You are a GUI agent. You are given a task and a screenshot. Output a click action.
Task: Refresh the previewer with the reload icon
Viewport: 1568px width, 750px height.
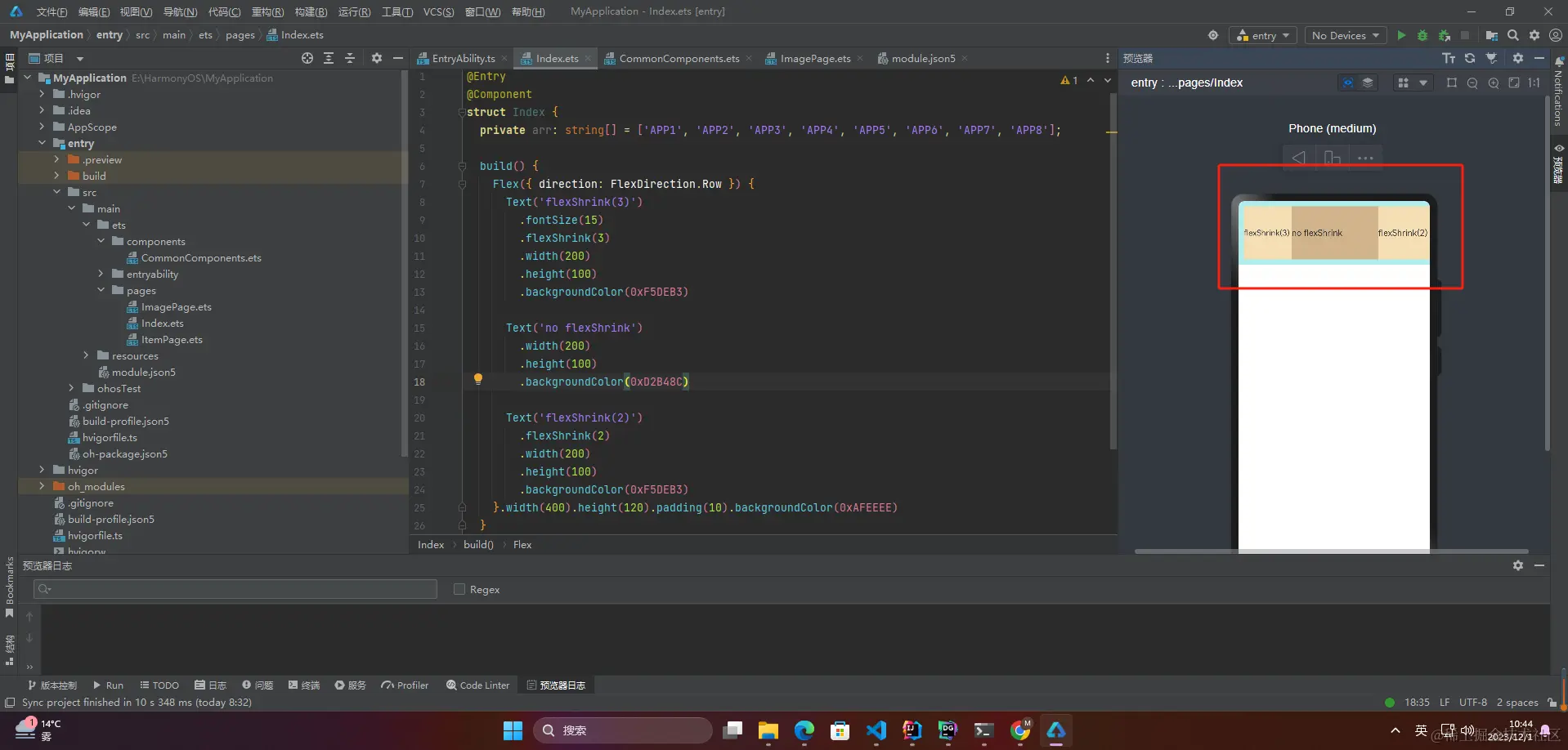tap(1470, 58)
